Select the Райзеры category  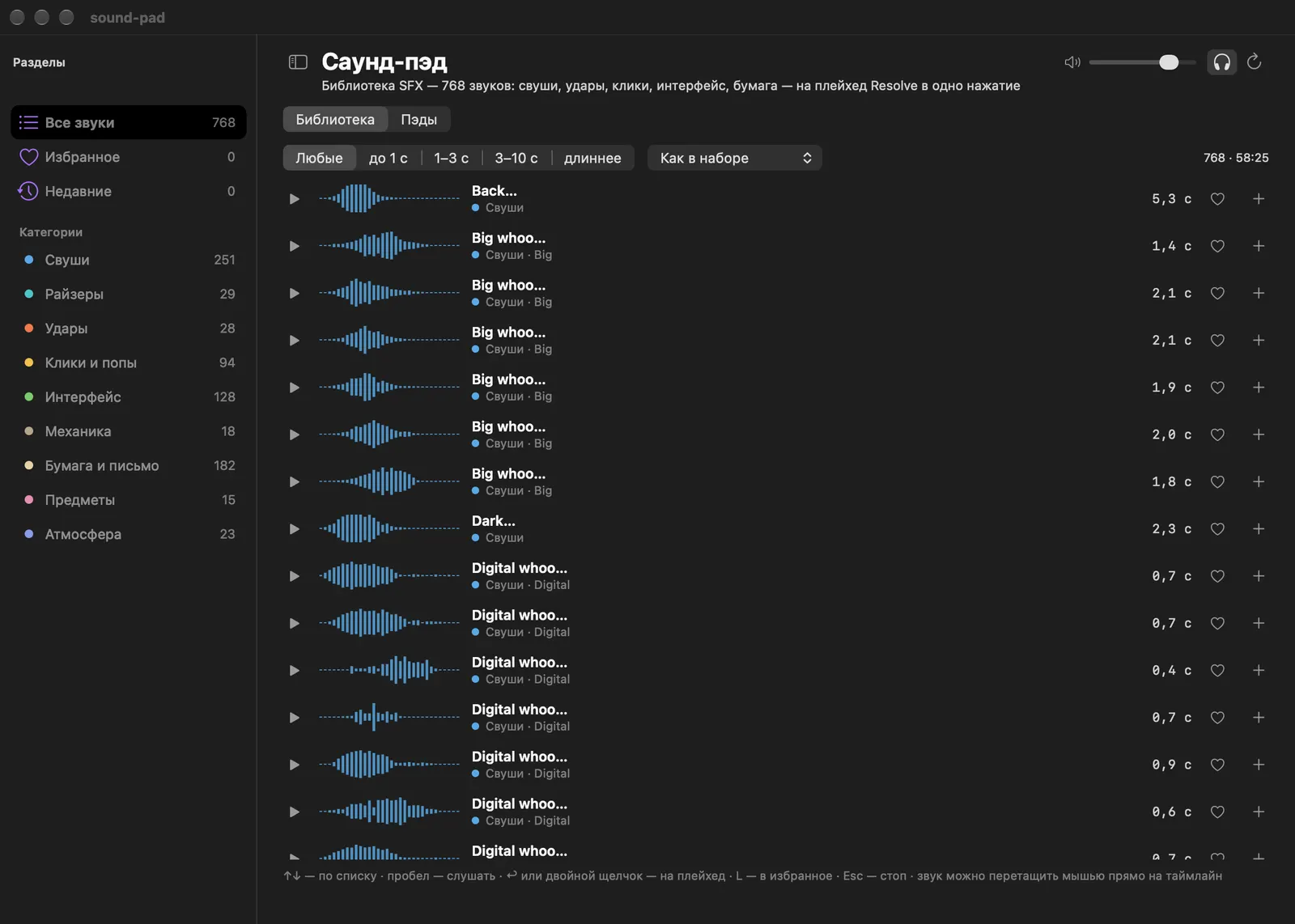click(x=128, y=295)
